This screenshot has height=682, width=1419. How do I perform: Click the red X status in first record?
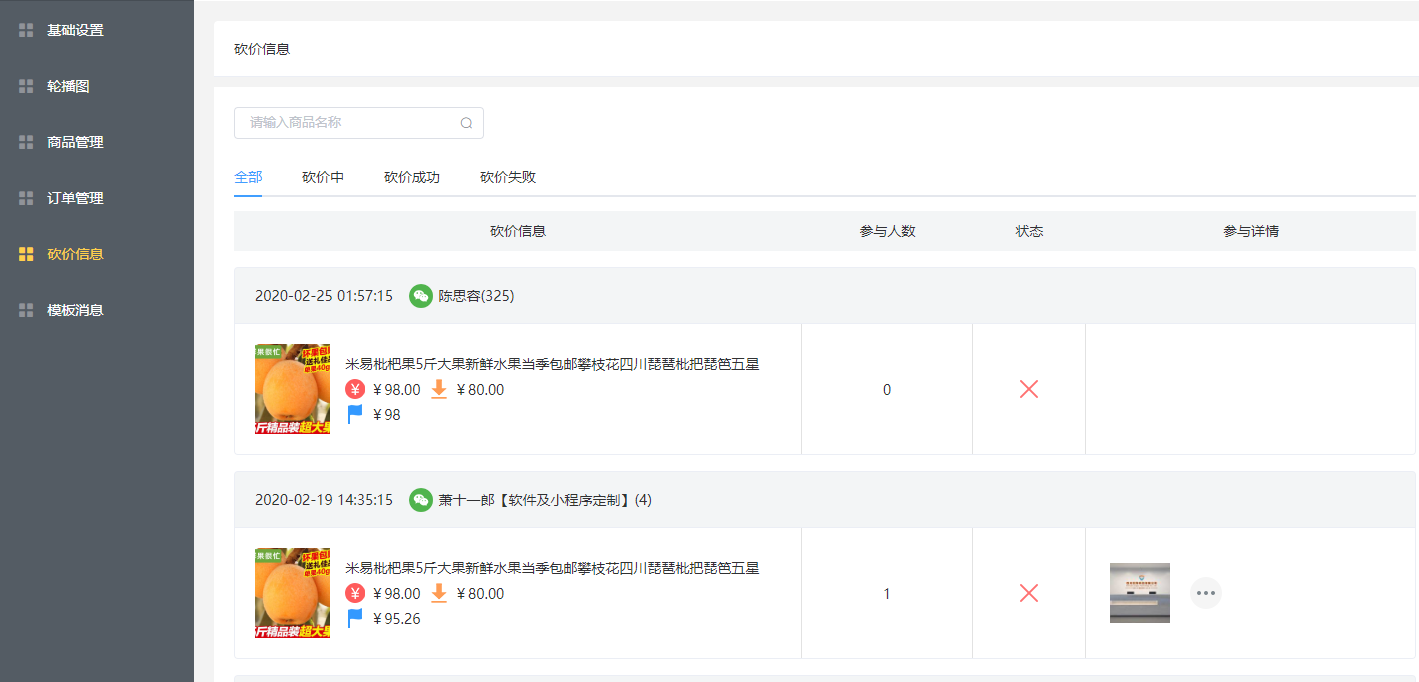click(1029, 390)
